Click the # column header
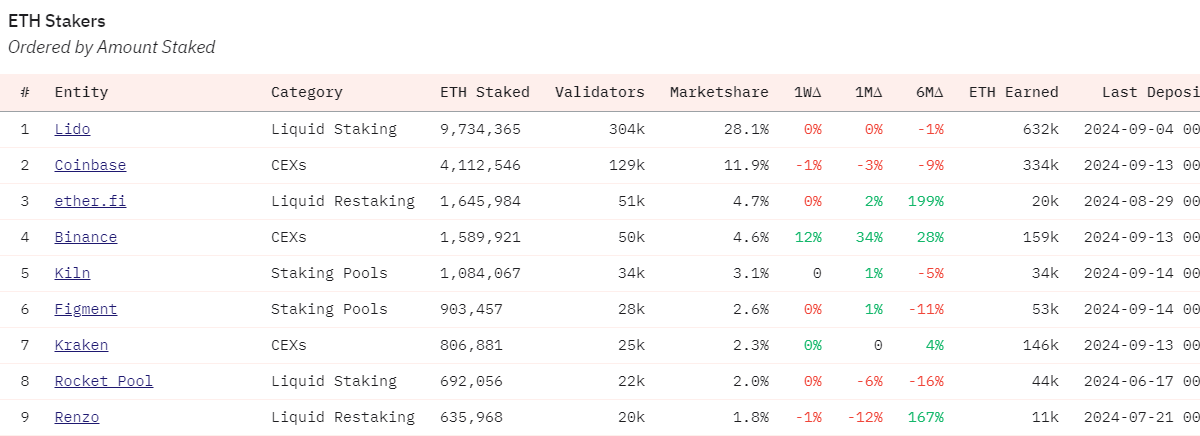This screenshot has height=436, width=1200. tap(25, 92)
